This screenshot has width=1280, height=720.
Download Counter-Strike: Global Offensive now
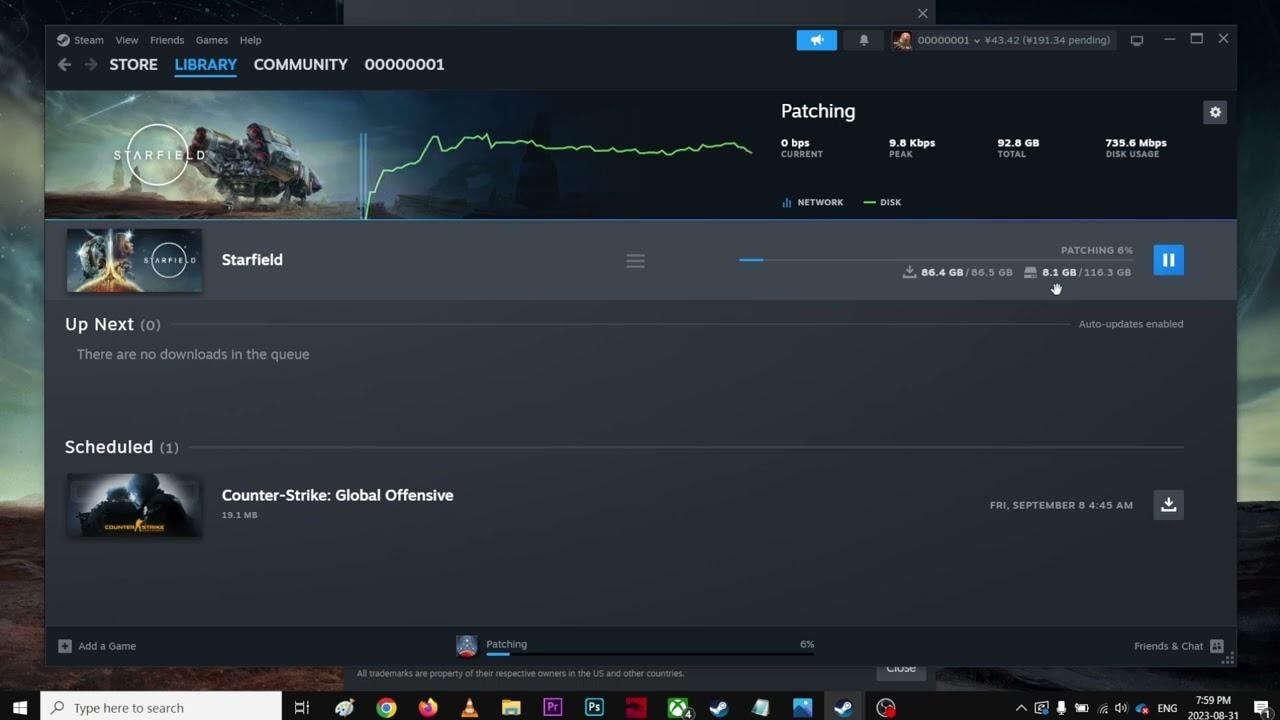tap(1168, 505)
